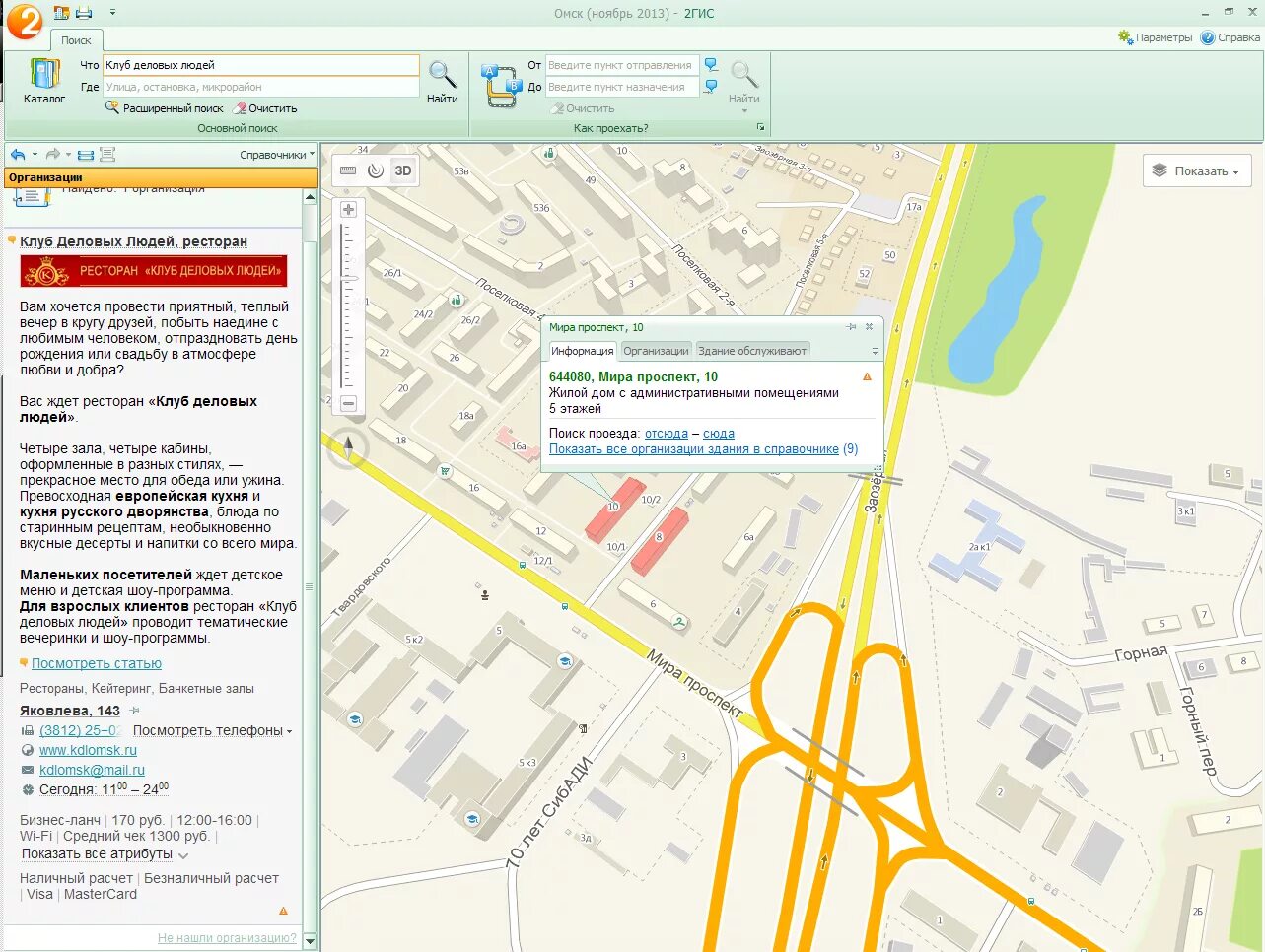1265x952 pixels.
Task: Expand Показать все атрибуты
Action: (x=104, y=853)
